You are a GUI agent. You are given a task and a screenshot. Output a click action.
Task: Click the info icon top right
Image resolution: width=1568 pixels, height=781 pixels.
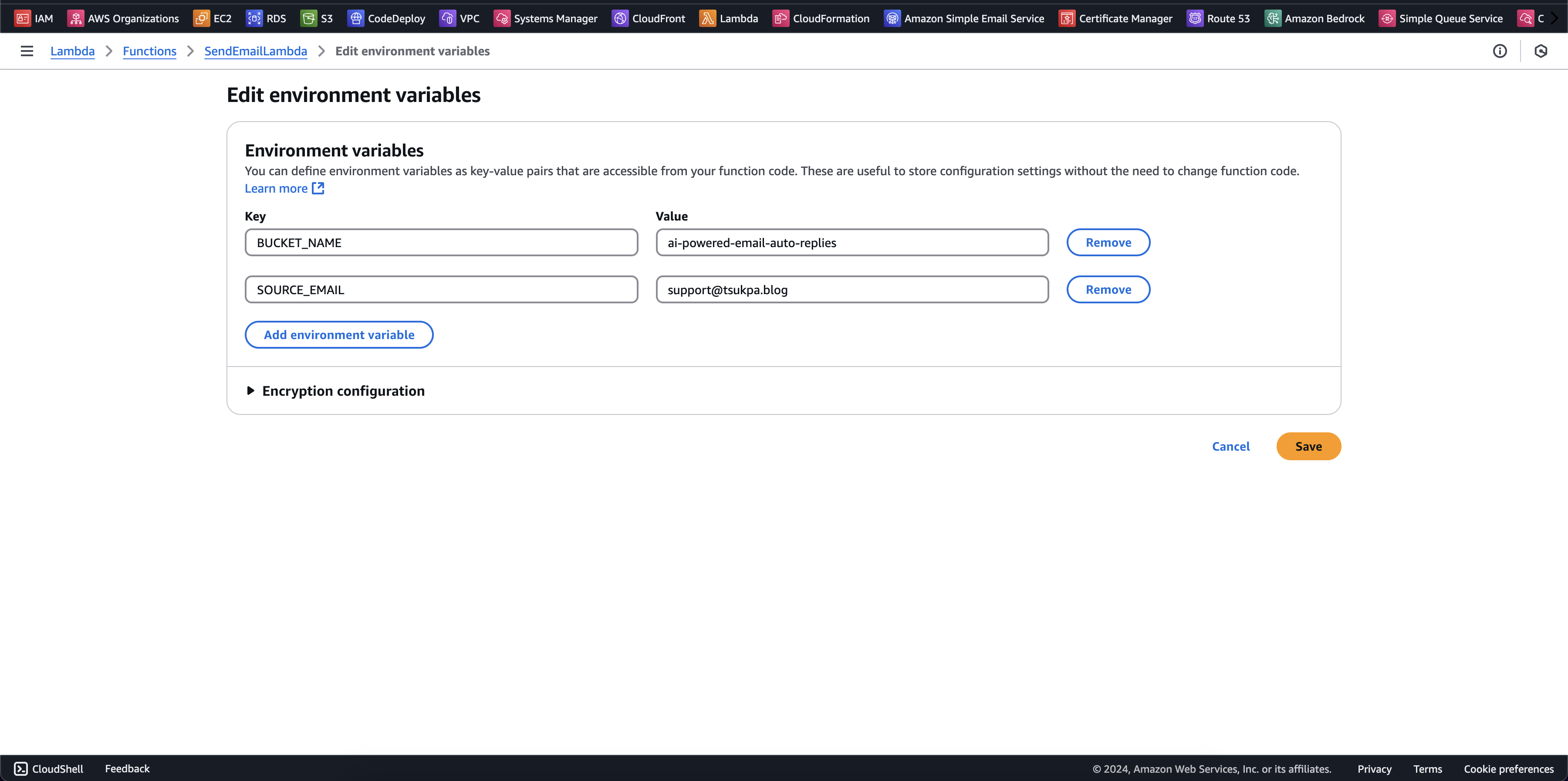[x=1499, y=51]
